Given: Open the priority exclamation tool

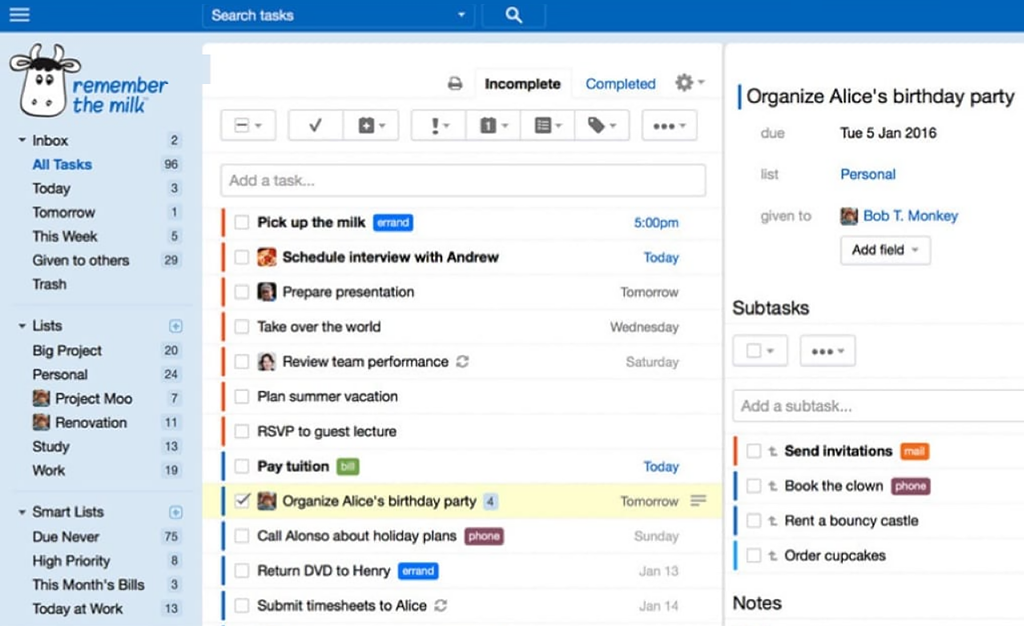Looking at the screenshot, I should [439, 125].
